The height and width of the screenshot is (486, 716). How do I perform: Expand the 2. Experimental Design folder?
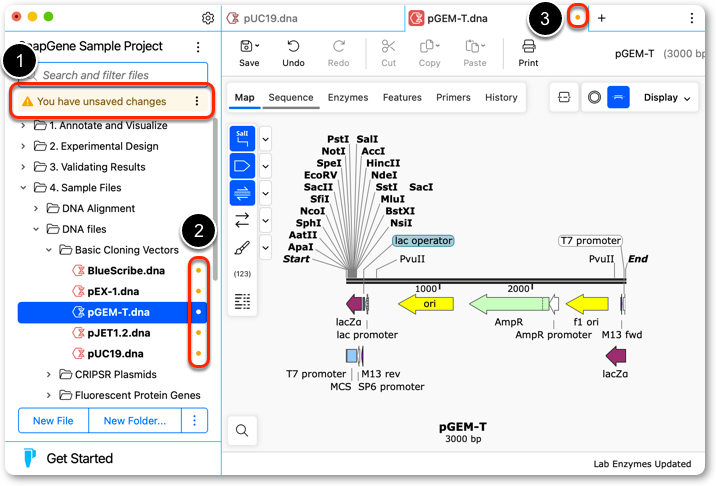[x=23, y=146]
